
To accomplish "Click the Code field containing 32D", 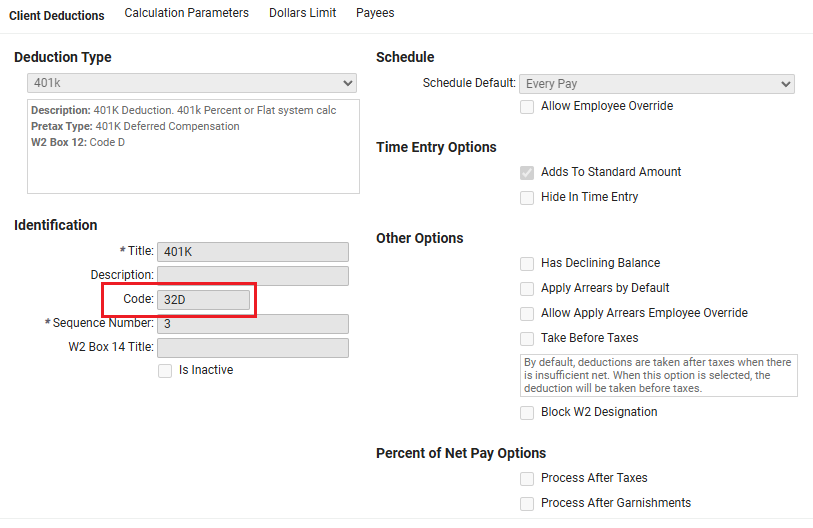I will [203, 300].
